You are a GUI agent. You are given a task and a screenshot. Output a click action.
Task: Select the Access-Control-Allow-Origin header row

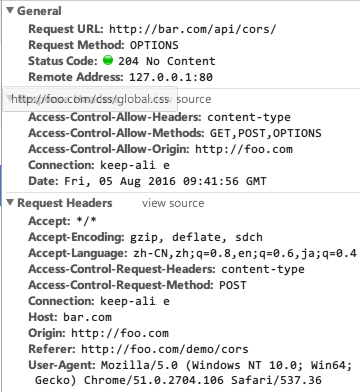coord(160,149)
